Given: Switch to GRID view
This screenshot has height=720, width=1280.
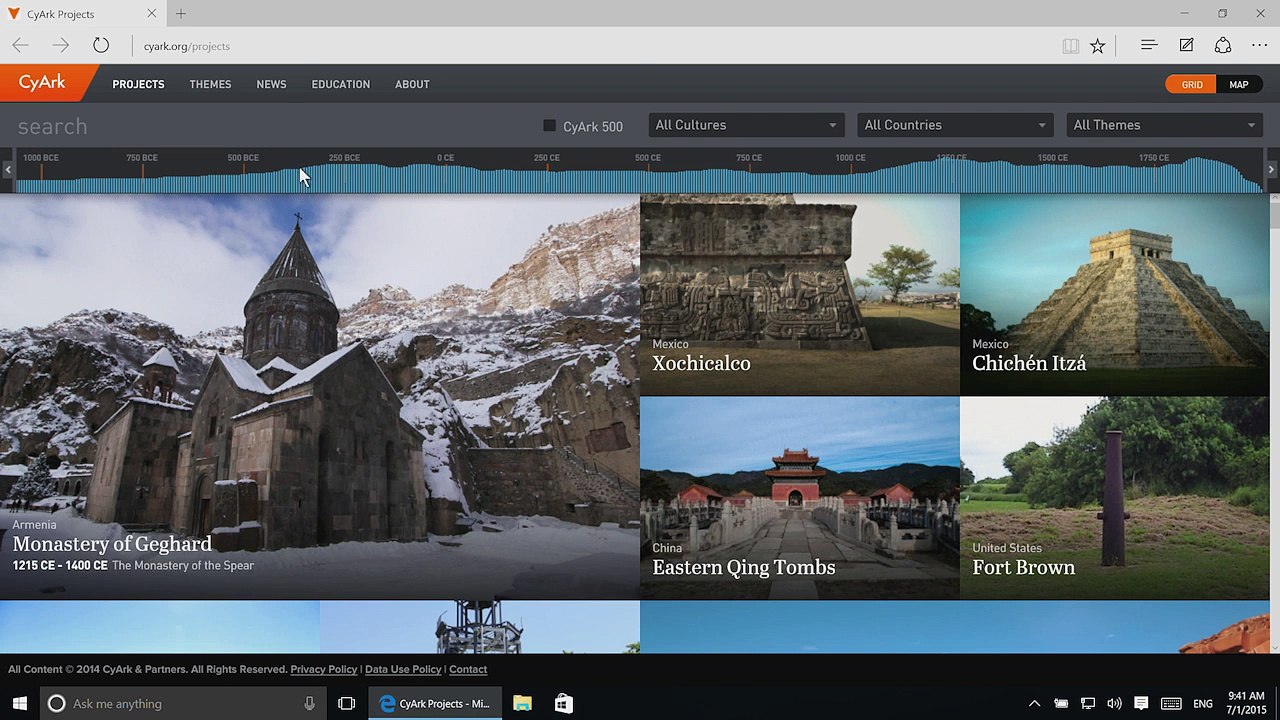Looking at the screenshot, I should (1191, 84).
